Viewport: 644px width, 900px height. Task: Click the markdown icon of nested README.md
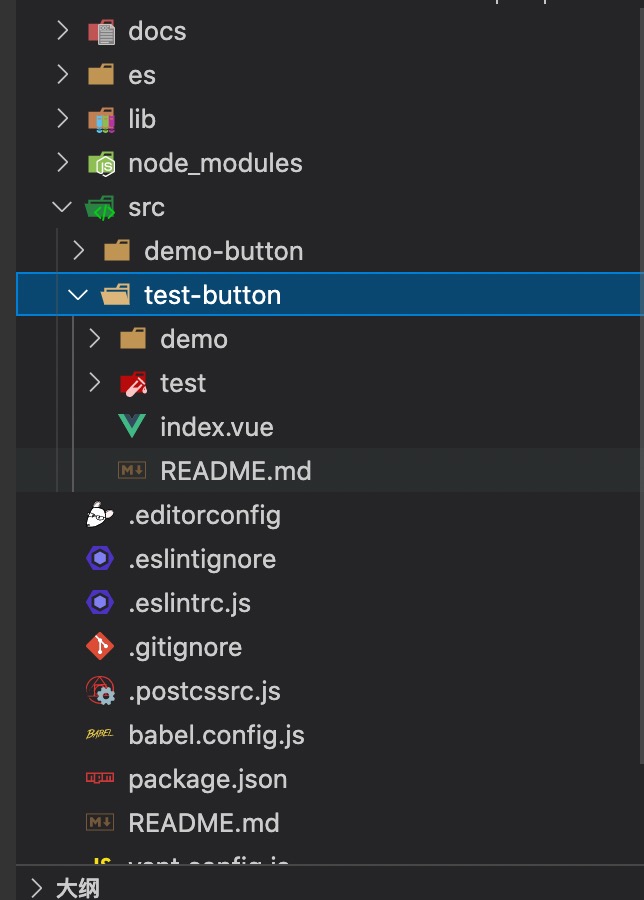point(131,471)
